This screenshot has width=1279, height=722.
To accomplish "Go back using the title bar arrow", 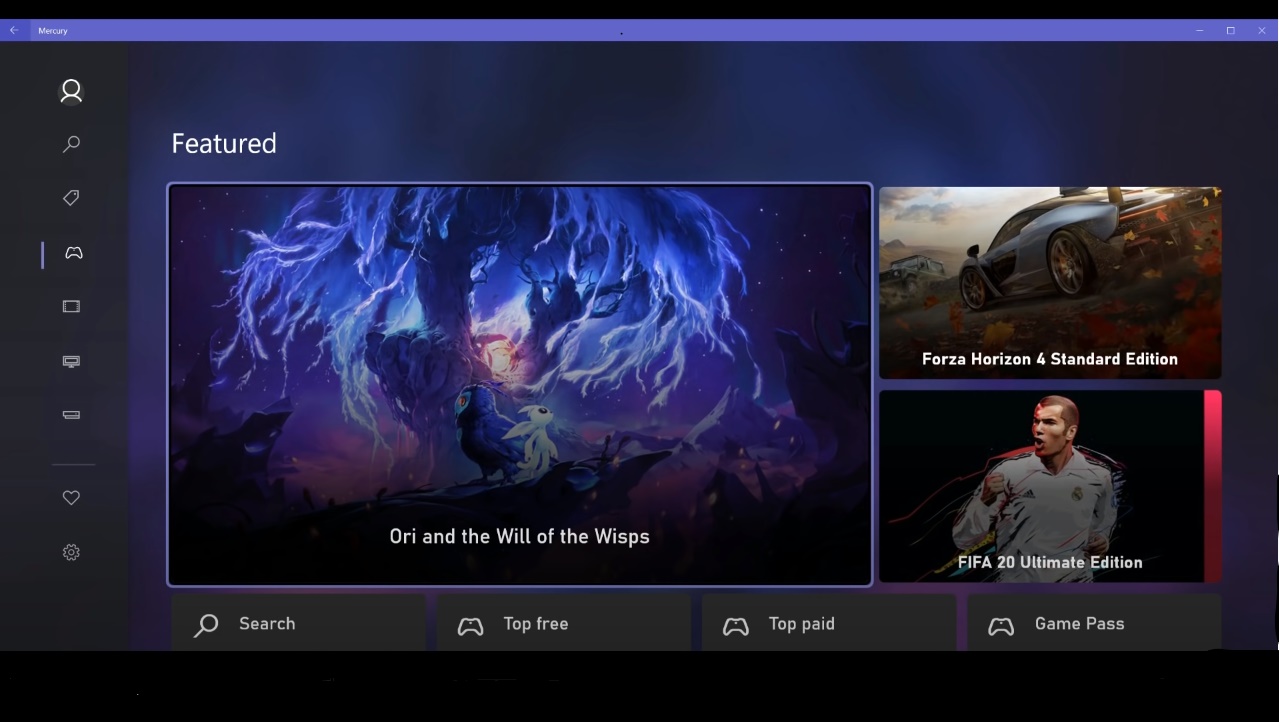I will pos(14,31).
